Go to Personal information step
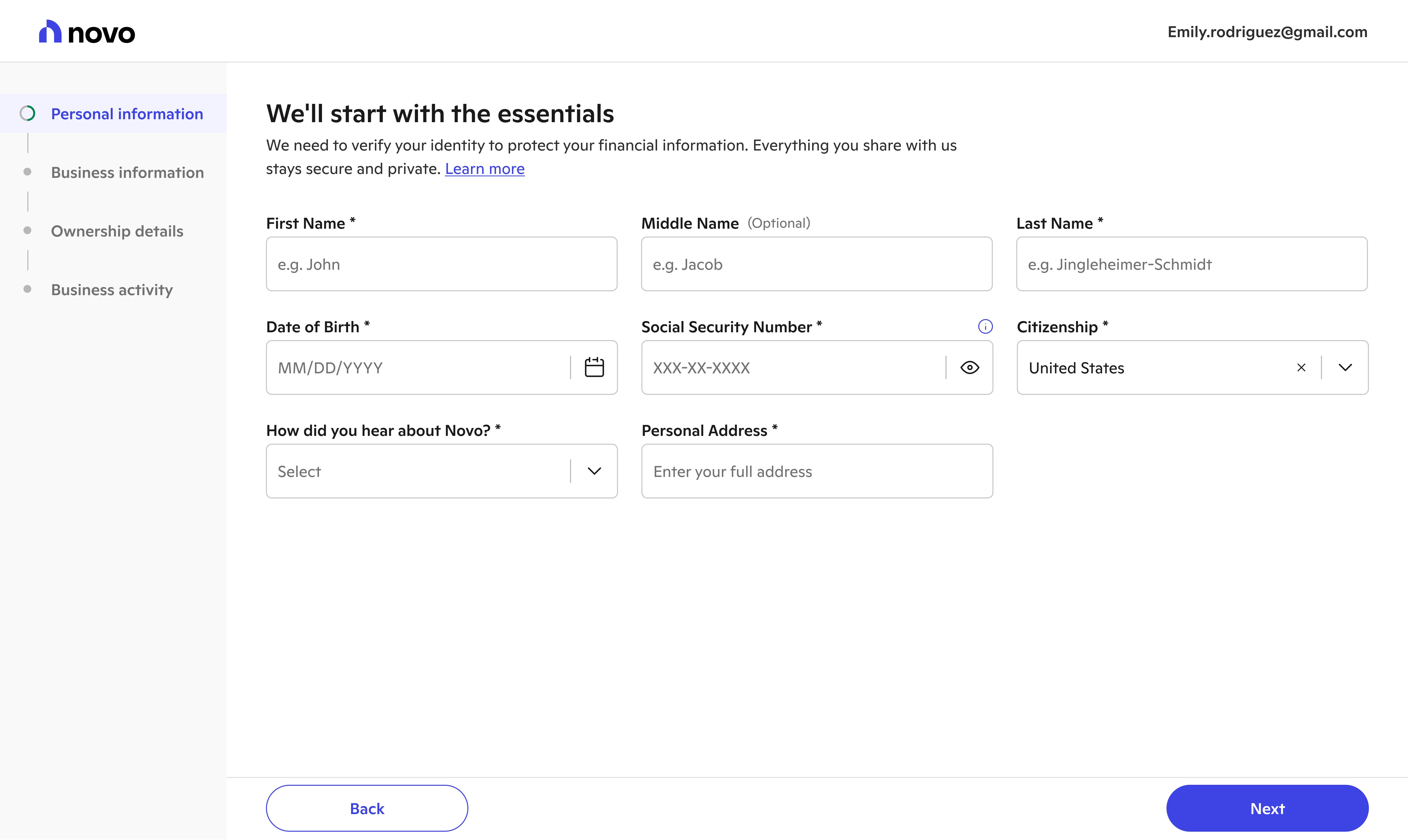1408x840 pixels. click(x=127, y=114)
